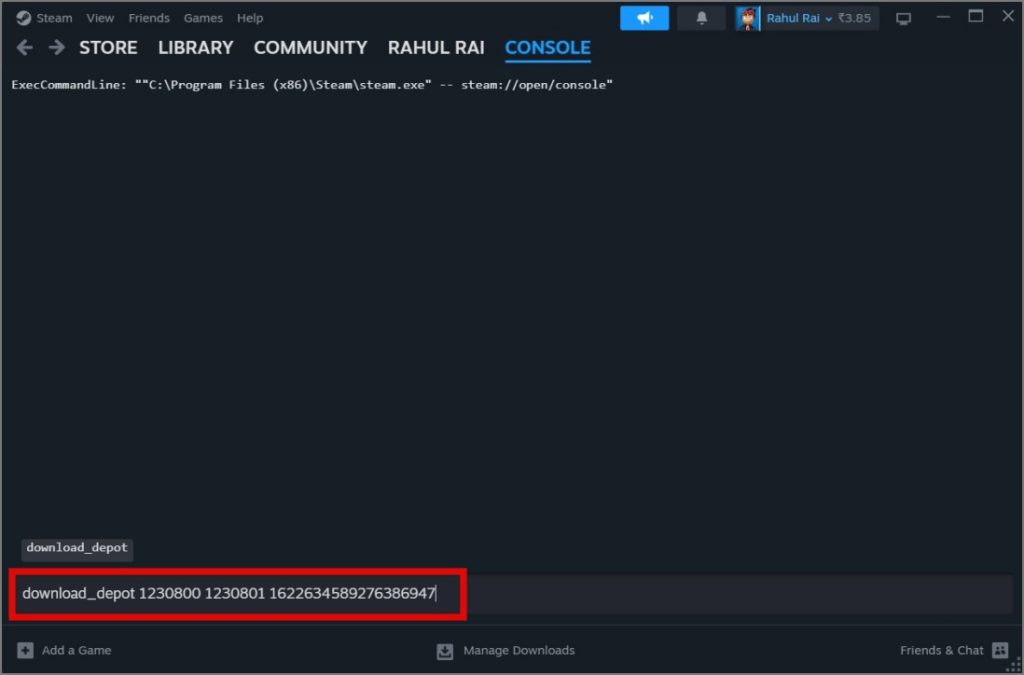
Task: Enter Big Picture mode with the monitor icon
Action: pyautogui.click(x=903, y=17)
